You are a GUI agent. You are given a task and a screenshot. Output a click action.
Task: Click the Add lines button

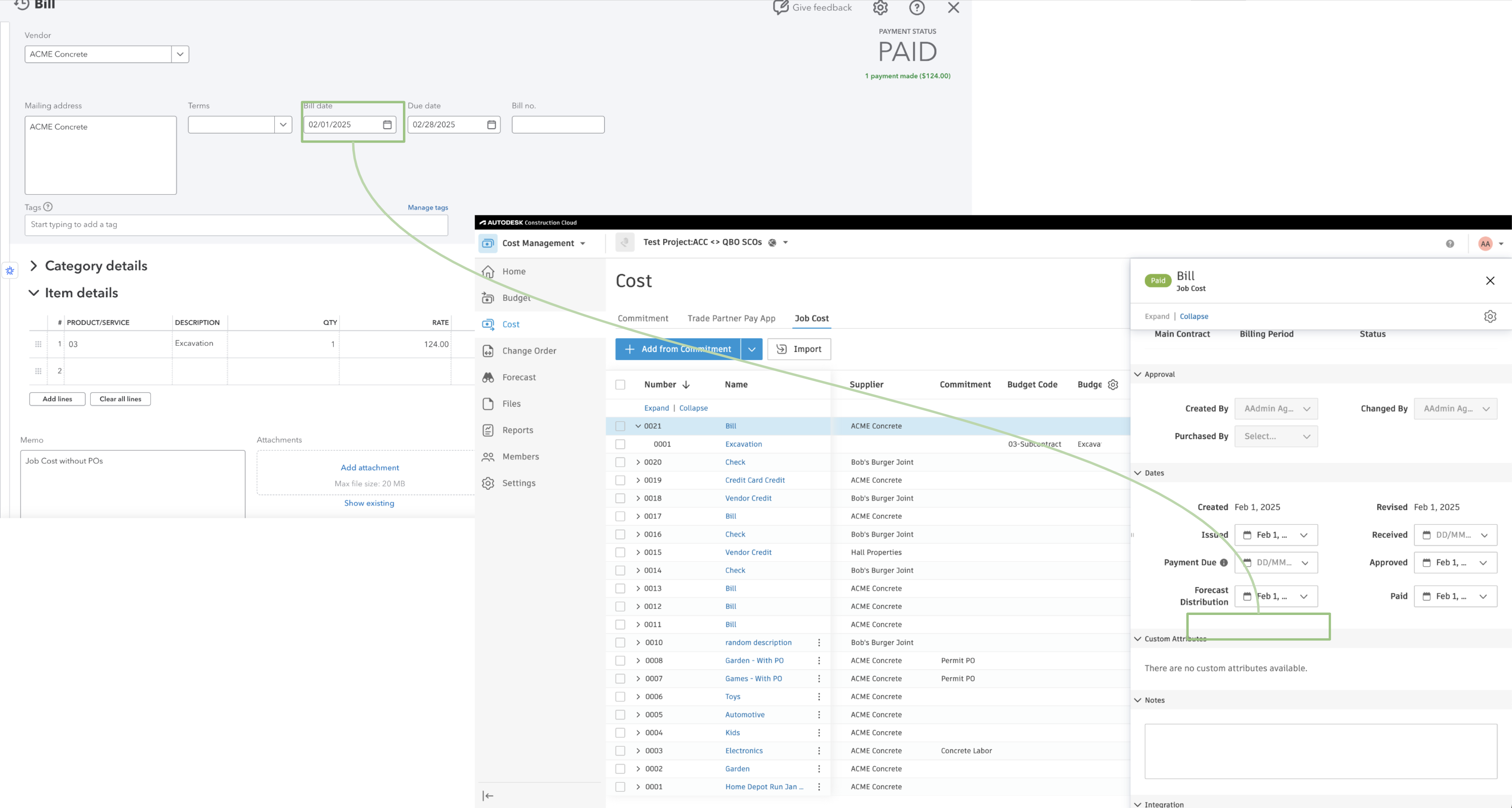click(x=57, y=399)
